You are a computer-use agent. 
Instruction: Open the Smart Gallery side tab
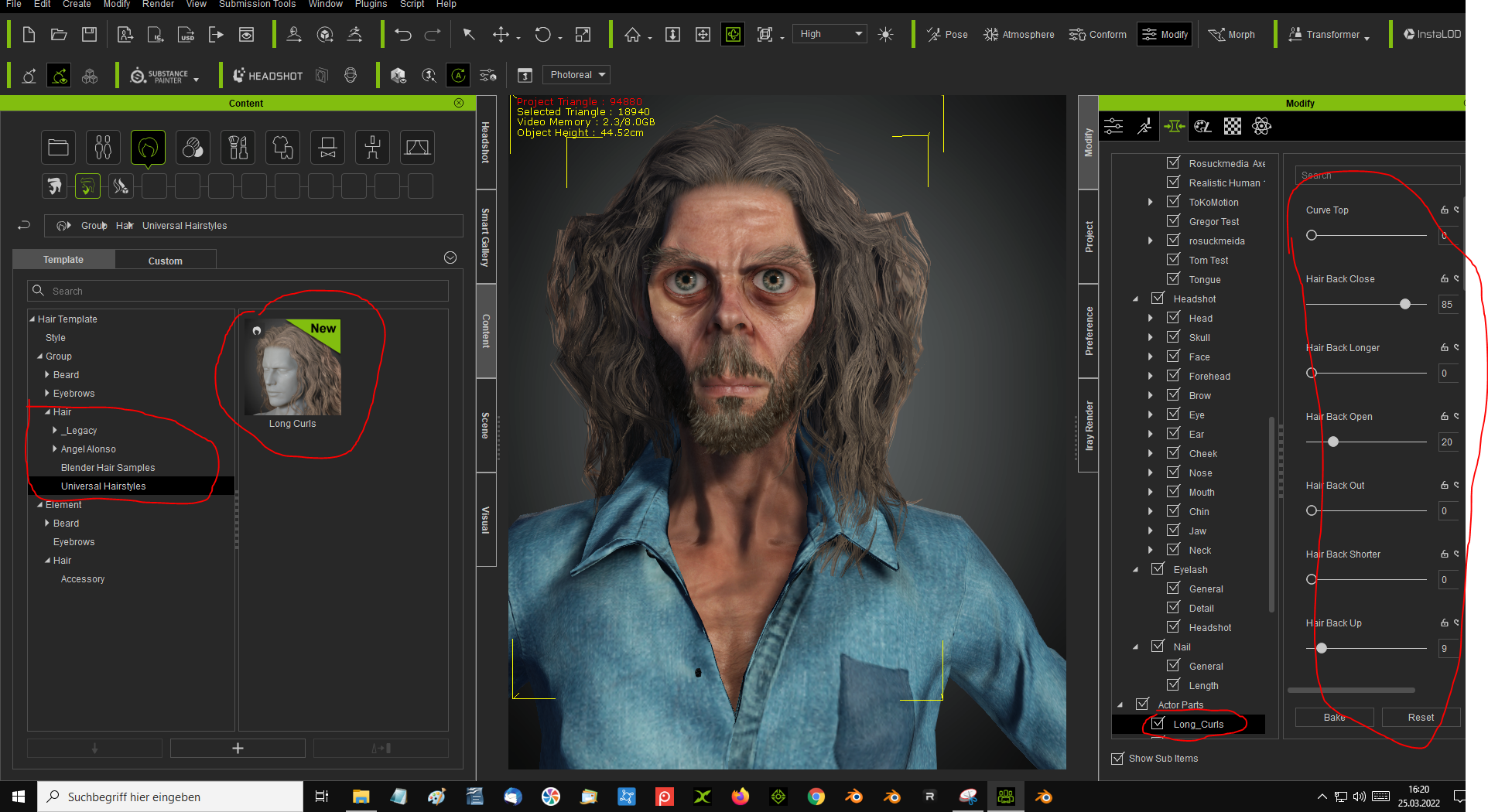click(486, 237)
